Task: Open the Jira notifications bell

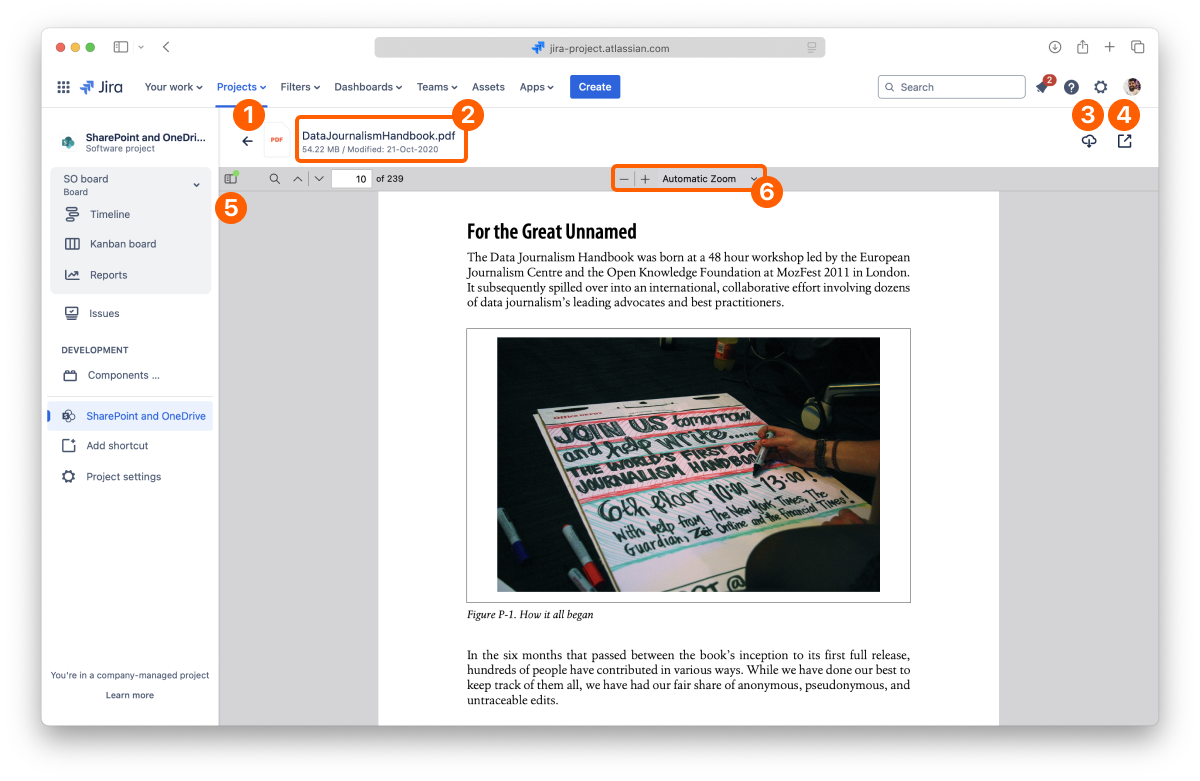Action: coord(1042,88)
